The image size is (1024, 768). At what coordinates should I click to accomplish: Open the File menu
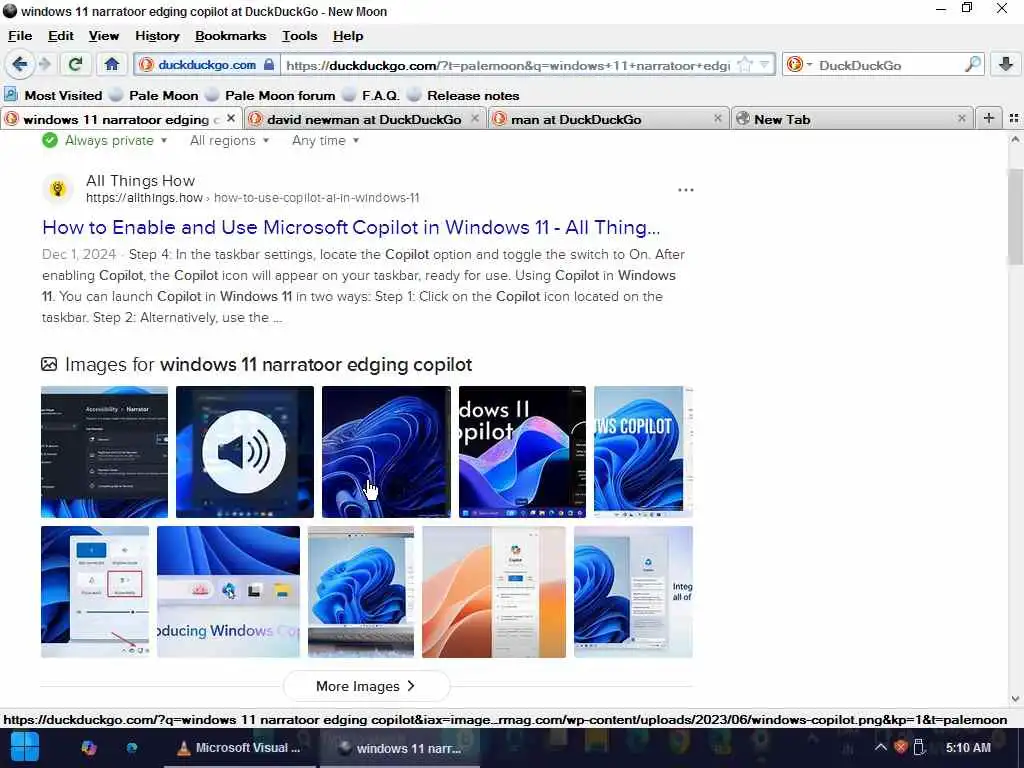20,36
